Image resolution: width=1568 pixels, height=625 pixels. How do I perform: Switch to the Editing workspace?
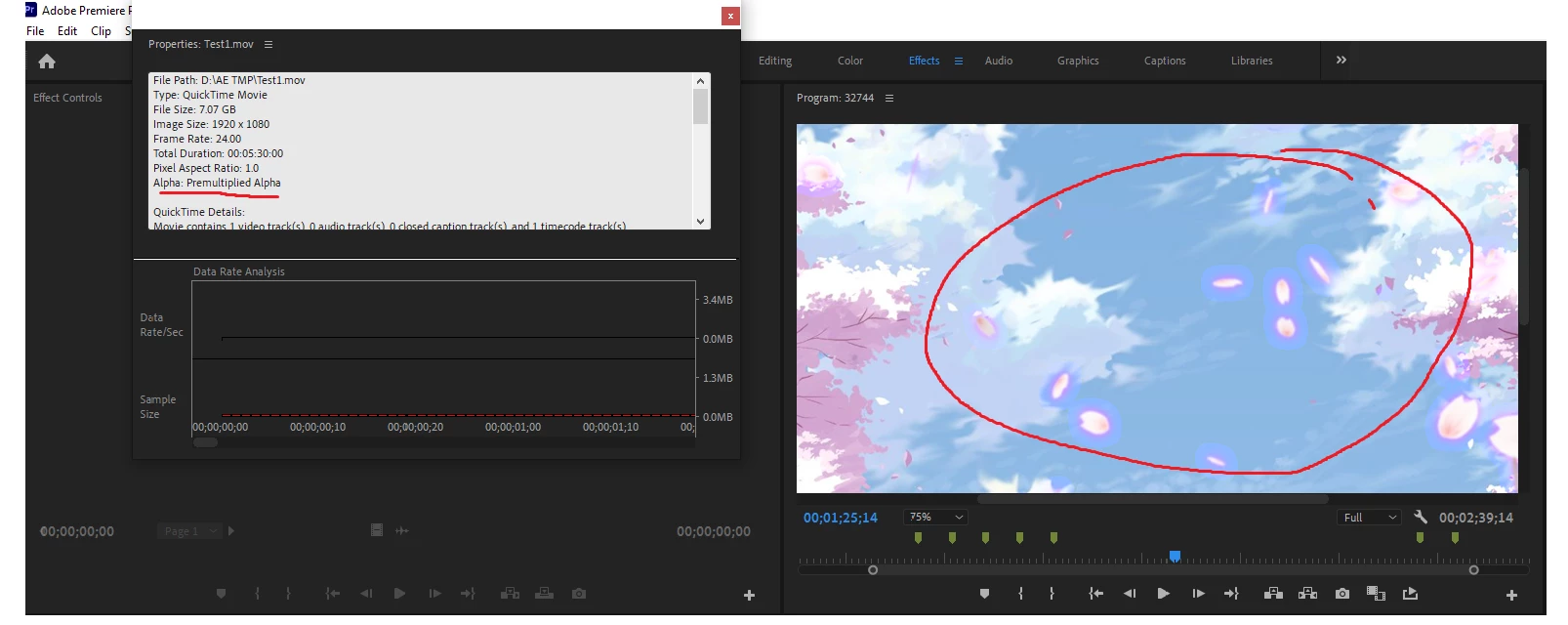775,61
